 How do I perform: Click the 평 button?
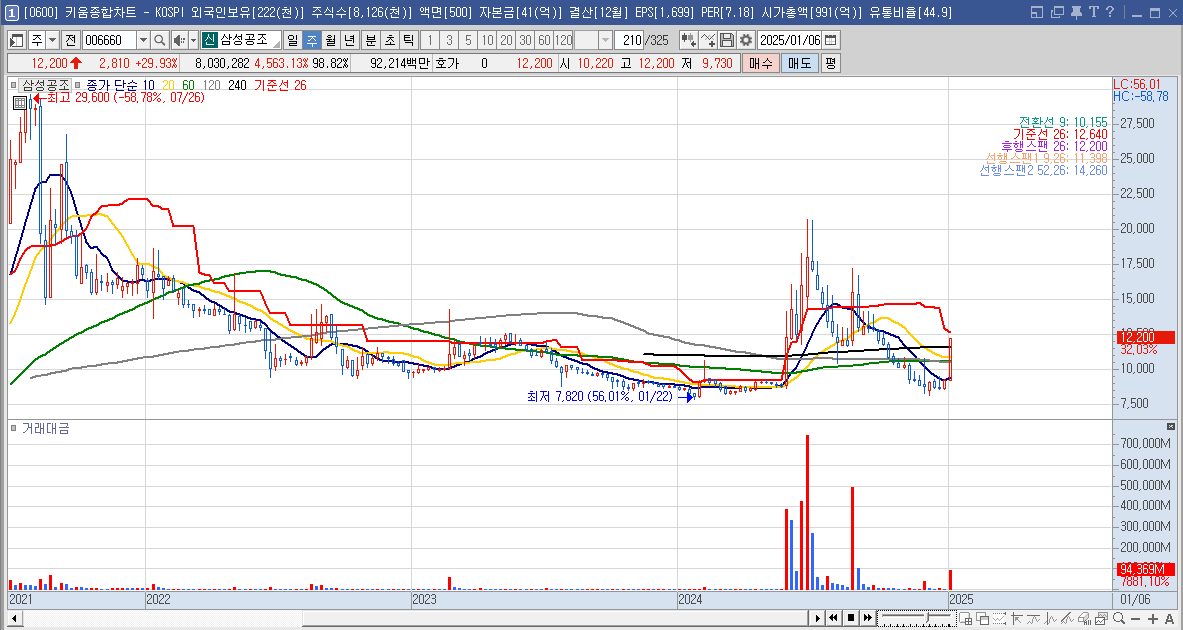830,63
